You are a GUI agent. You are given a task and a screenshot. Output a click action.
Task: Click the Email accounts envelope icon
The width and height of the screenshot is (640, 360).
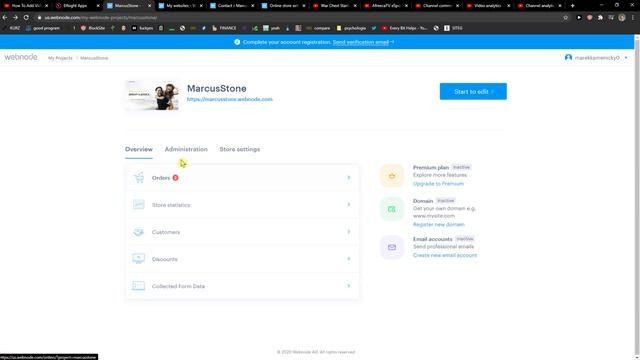tap(392, 247)
